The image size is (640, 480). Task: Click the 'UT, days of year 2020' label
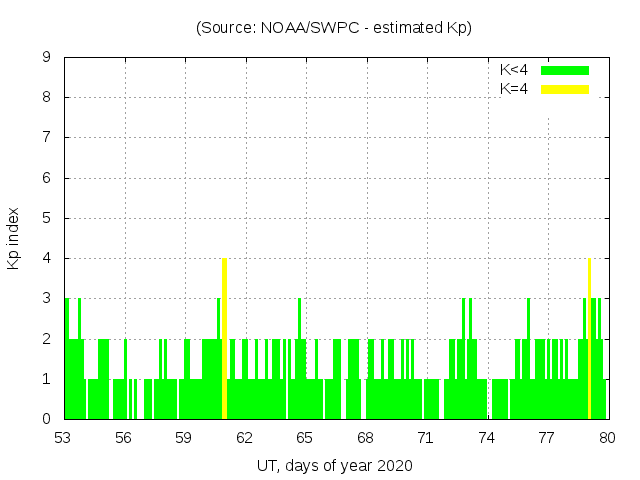(x=334, y=465)
